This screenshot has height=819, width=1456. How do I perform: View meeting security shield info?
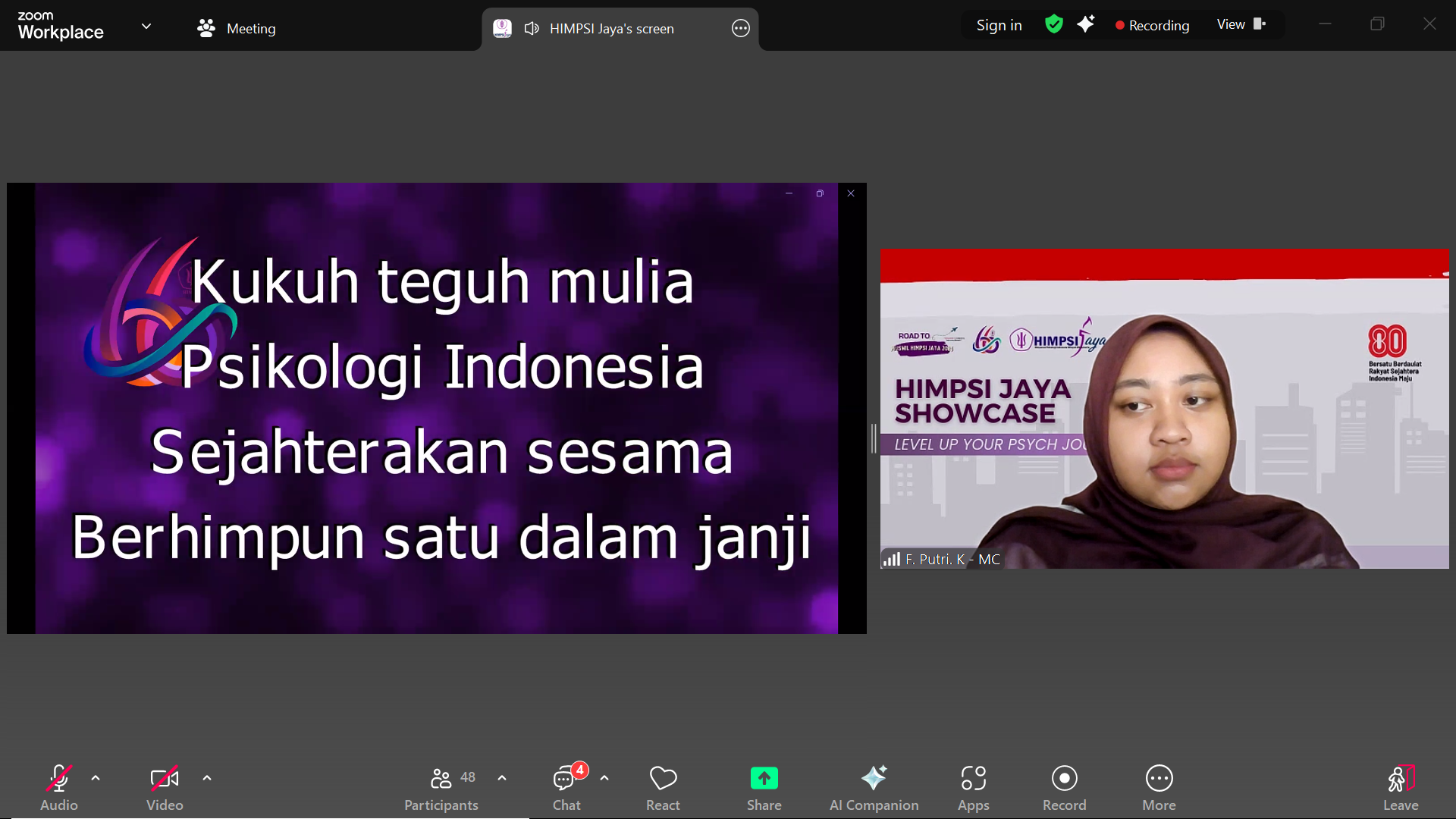point(1053,24)
